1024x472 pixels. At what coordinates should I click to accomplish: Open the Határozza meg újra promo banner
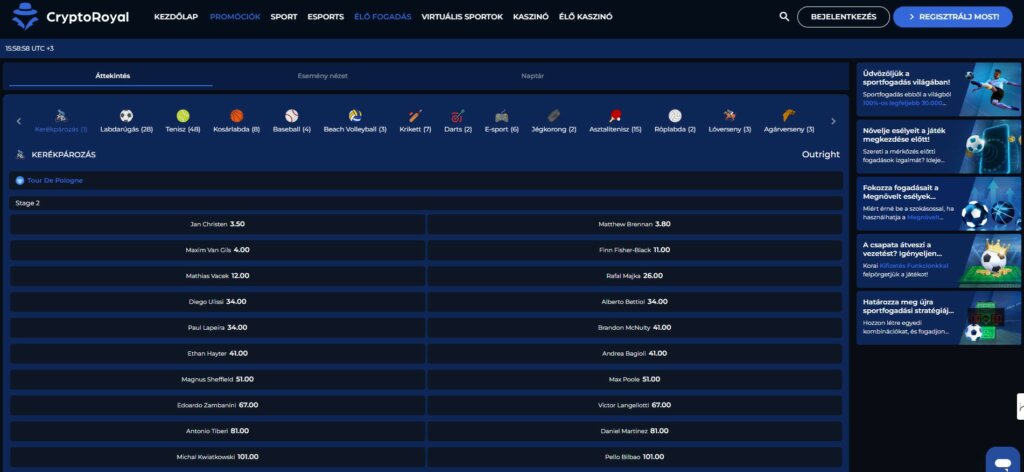(938, 318)
